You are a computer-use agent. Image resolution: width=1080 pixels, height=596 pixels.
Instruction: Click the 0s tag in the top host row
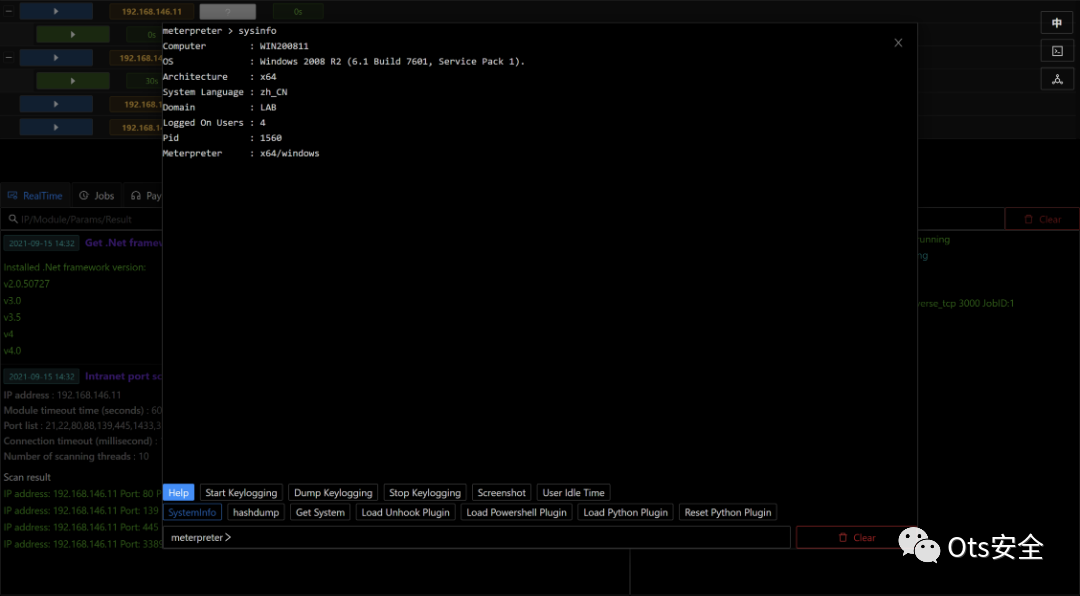point(298,12)
